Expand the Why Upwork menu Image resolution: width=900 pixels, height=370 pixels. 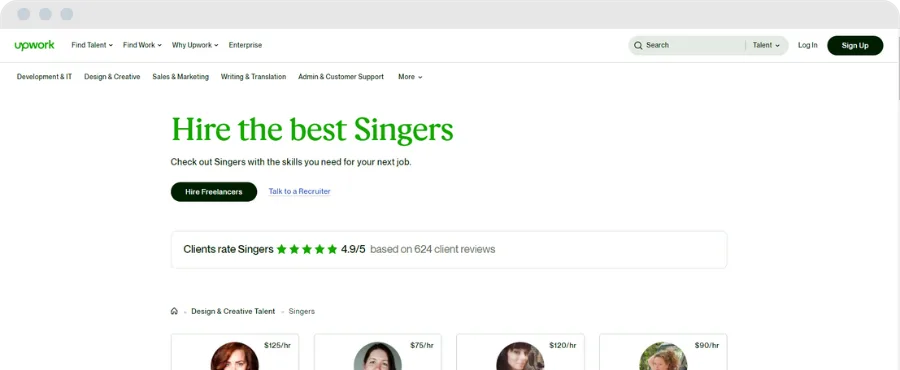point(195,45)
